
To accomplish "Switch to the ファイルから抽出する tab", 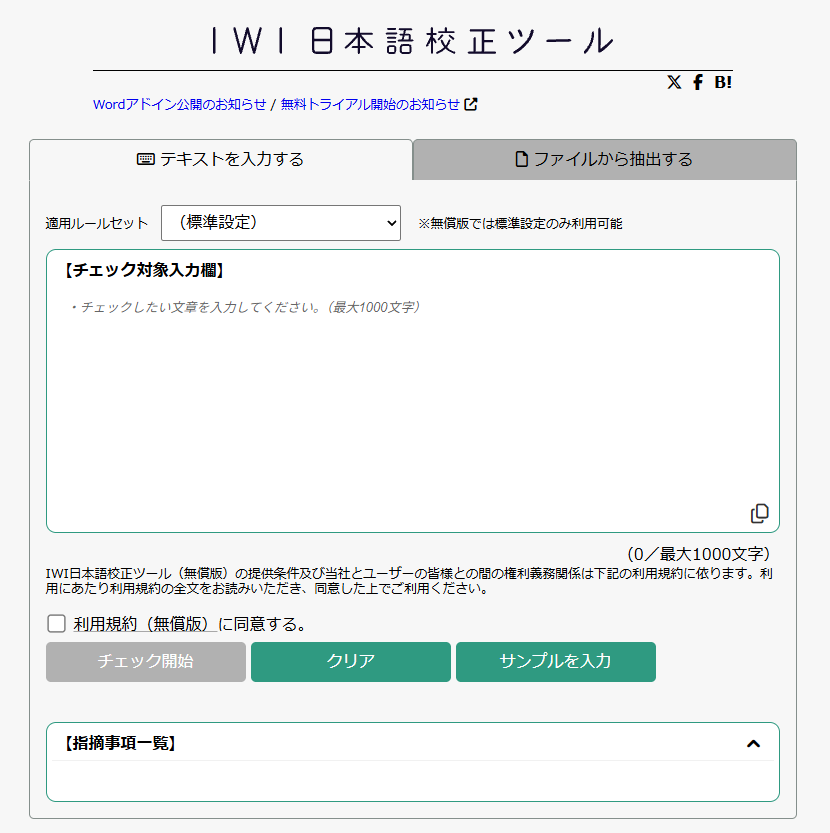I will coord(605,159).
